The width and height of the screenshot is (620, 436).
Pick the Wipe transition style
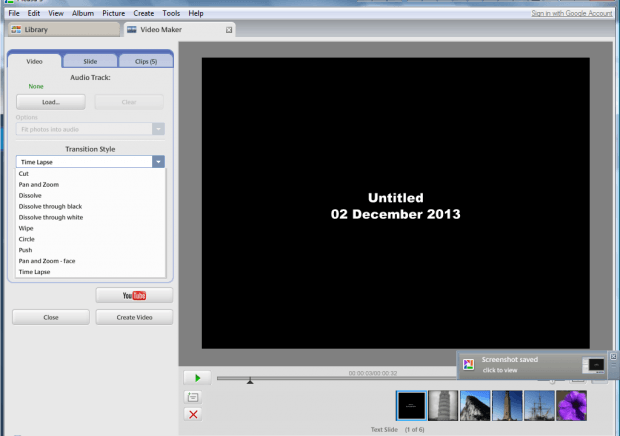coord(26,228)
